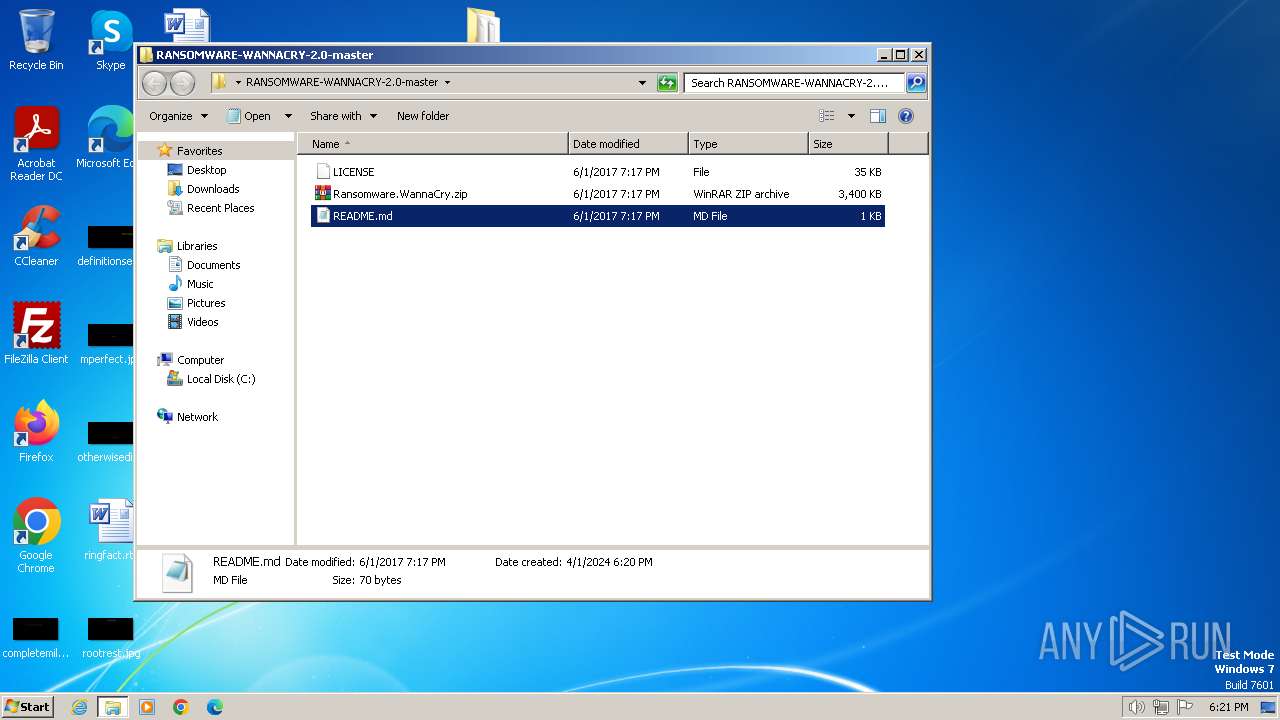Expand the Open button dropdown arrow
This screenshot has width=1280, height=720.
pos(288,116)
